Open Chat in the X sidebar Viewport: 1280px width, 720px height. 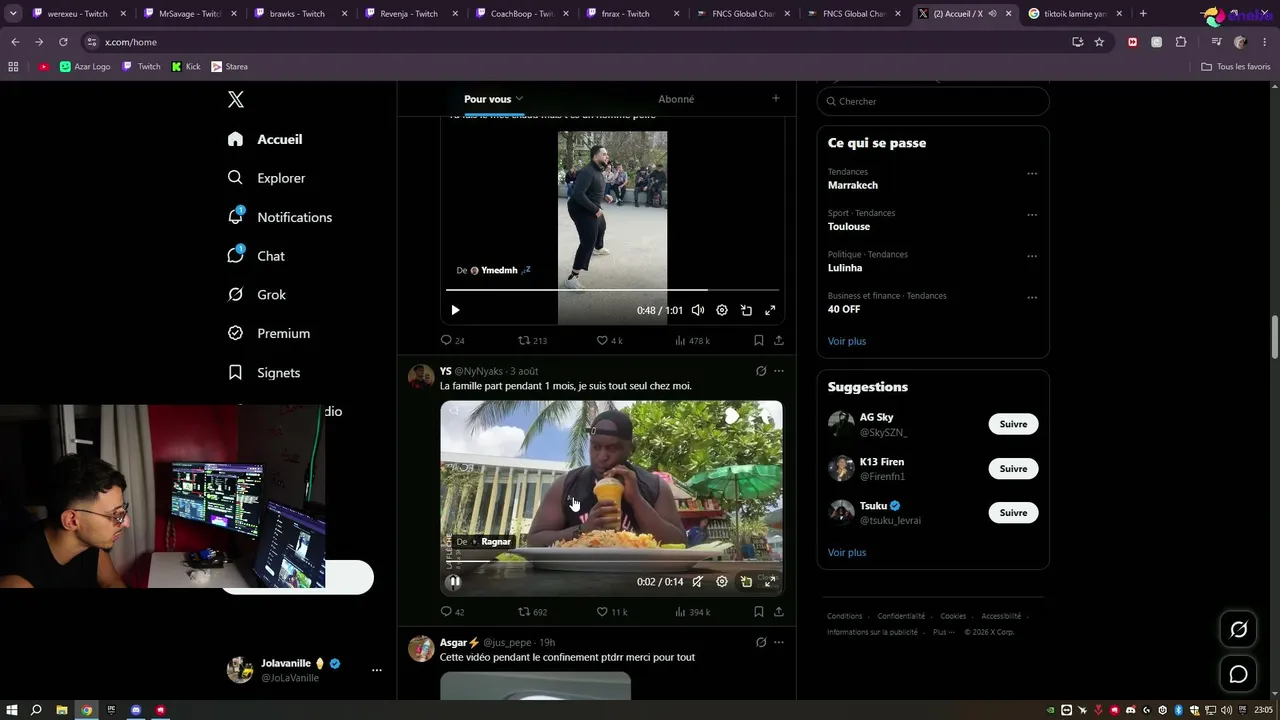tap(257, 256)
